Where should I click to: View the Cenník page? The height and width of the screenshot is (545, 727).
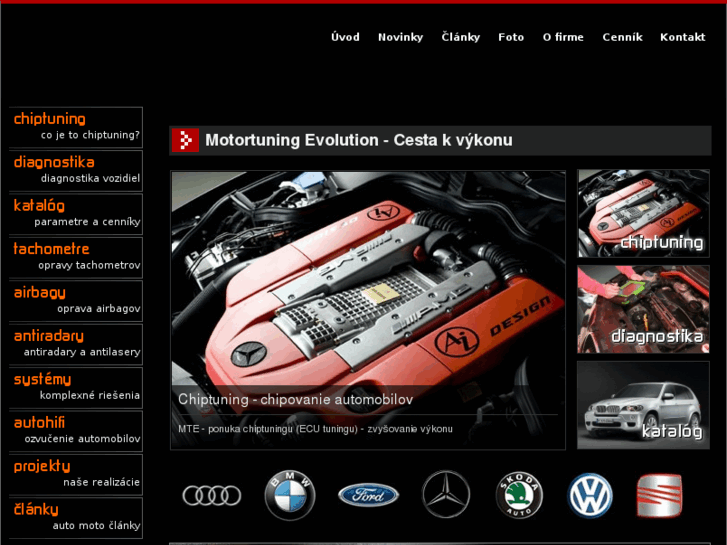(622, 37)
